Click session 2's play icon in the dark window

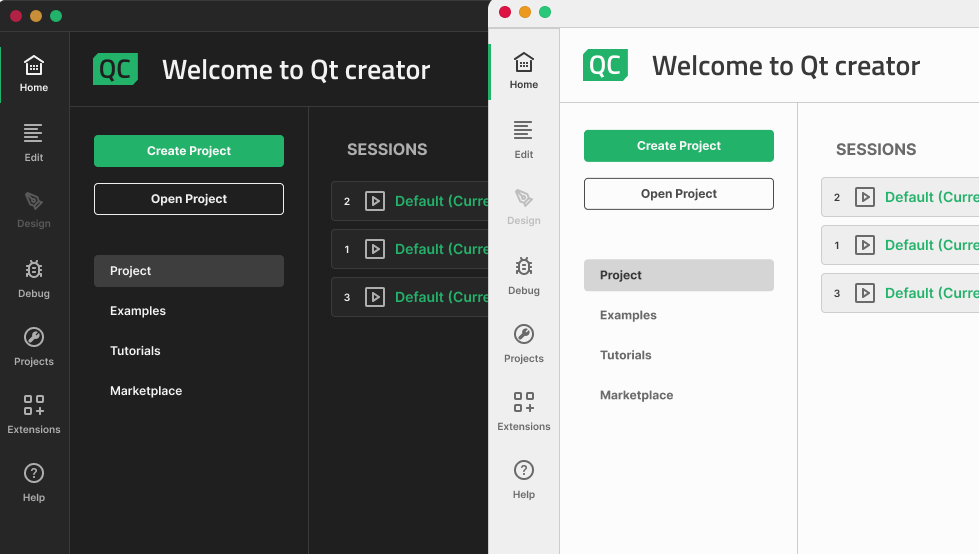pyautogui.click(x=375, y=201)
